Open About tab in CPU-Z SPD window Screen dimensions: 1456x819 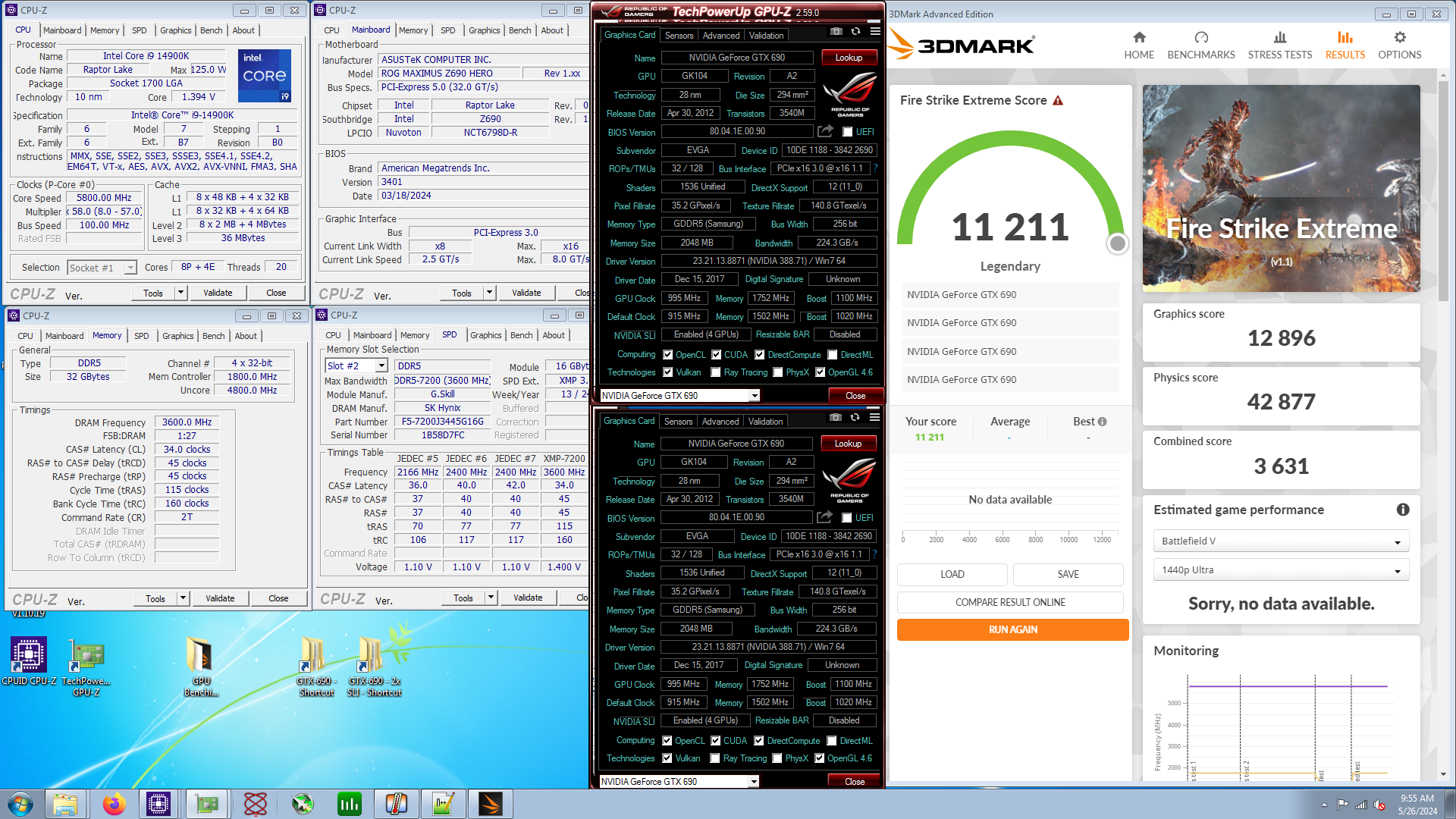(x=553, y=335)
